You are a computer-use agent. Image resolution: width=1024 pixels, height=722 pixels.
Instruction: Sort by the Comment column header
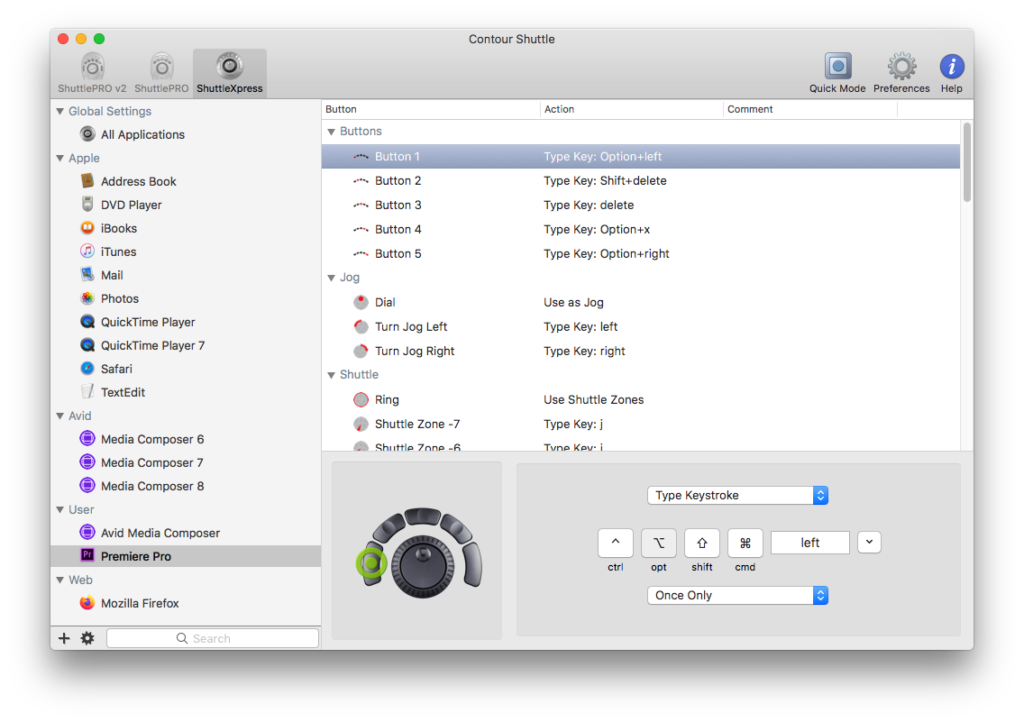click(810, 109)
